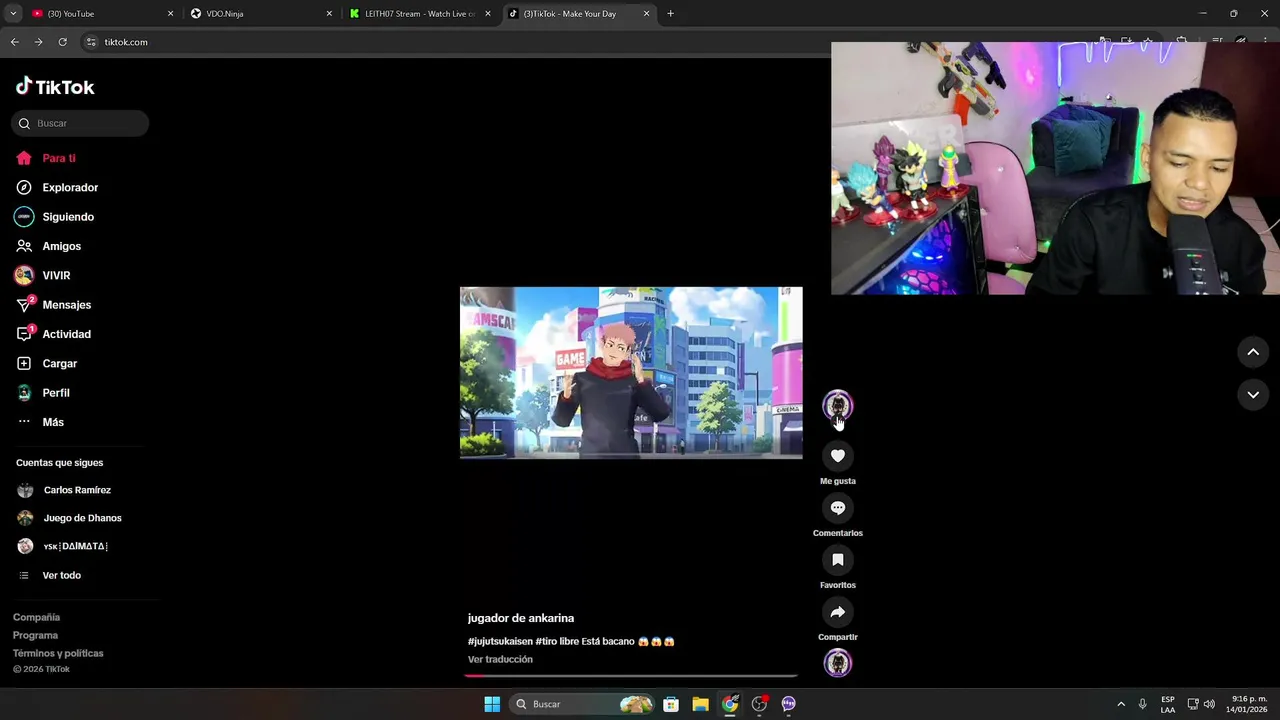Click the #jujutsukaisen hashtag
This screenshot has height=720, width=1280.
[x=500, y=641]
